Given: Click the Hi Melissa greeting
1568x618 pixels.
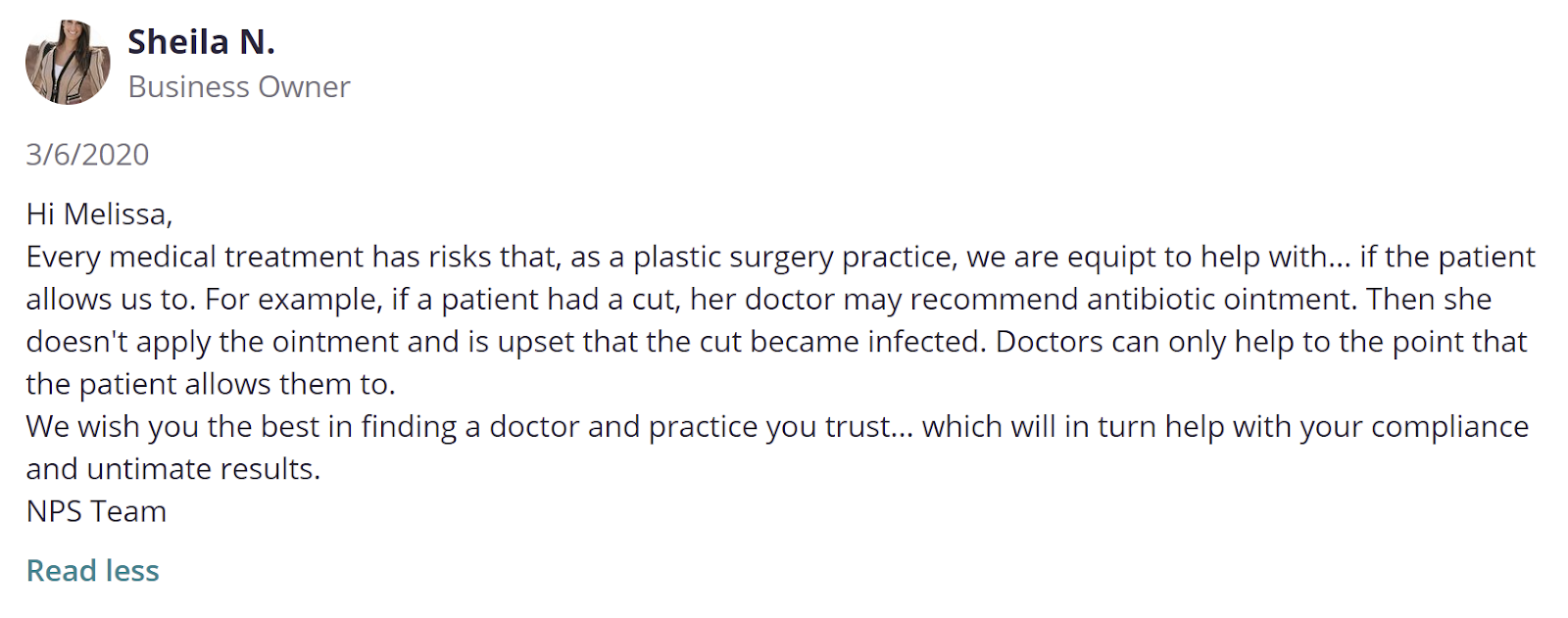Looking at the screenshot, I should tap(99, 214).
